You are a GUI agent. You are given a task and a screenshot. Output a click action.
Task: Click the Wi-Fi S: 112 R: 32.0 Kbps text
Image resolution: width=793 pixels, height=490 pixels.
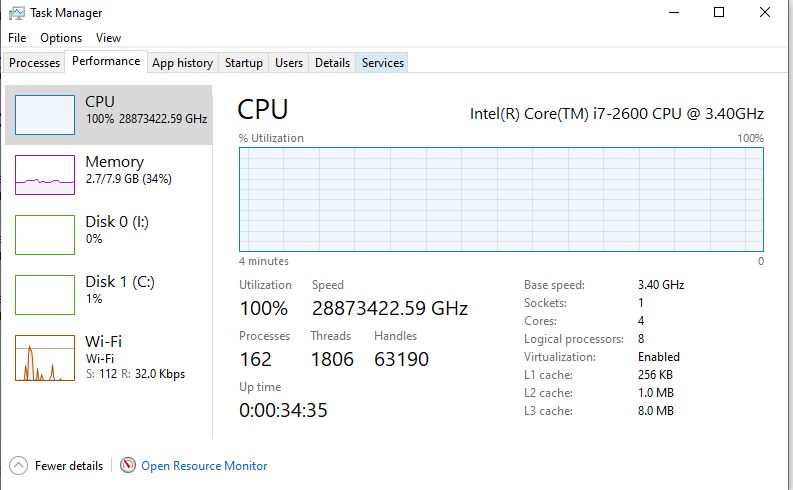point(136,374)
